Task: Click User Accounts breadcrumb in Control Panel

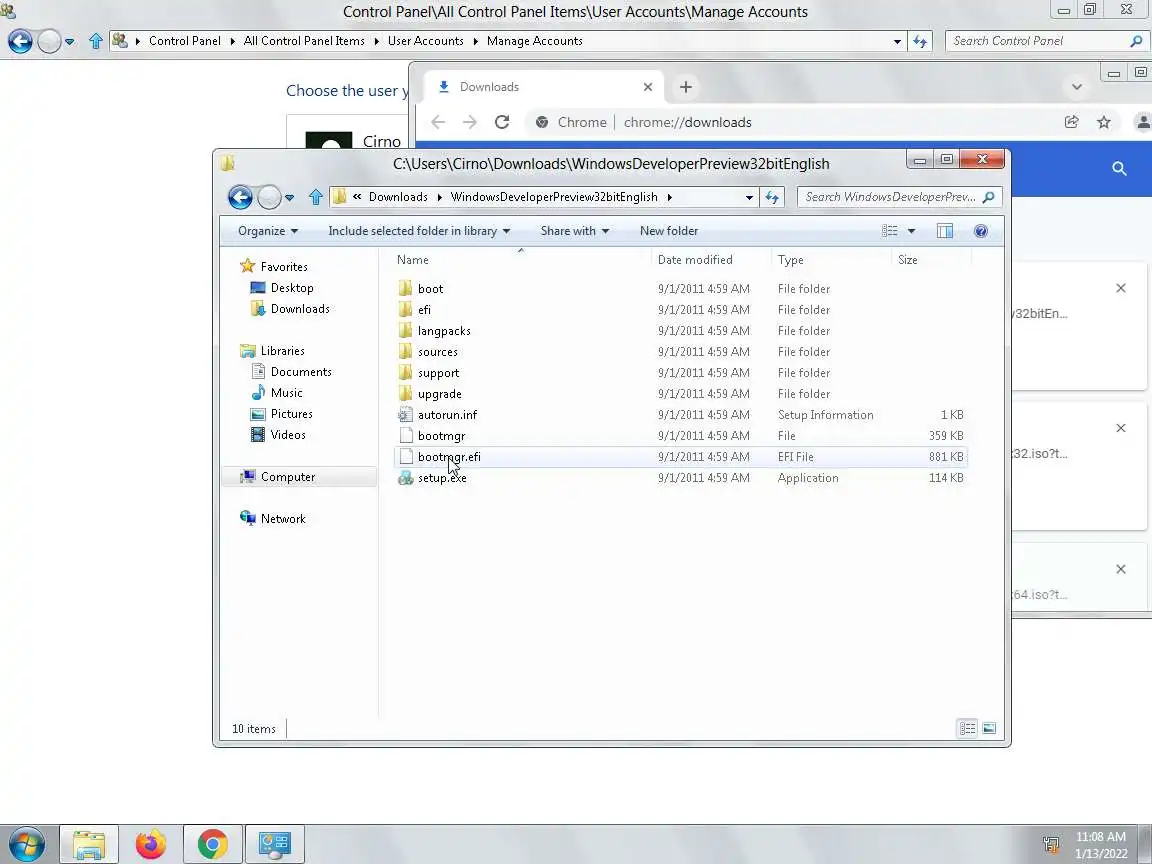Action: point(425,41)
